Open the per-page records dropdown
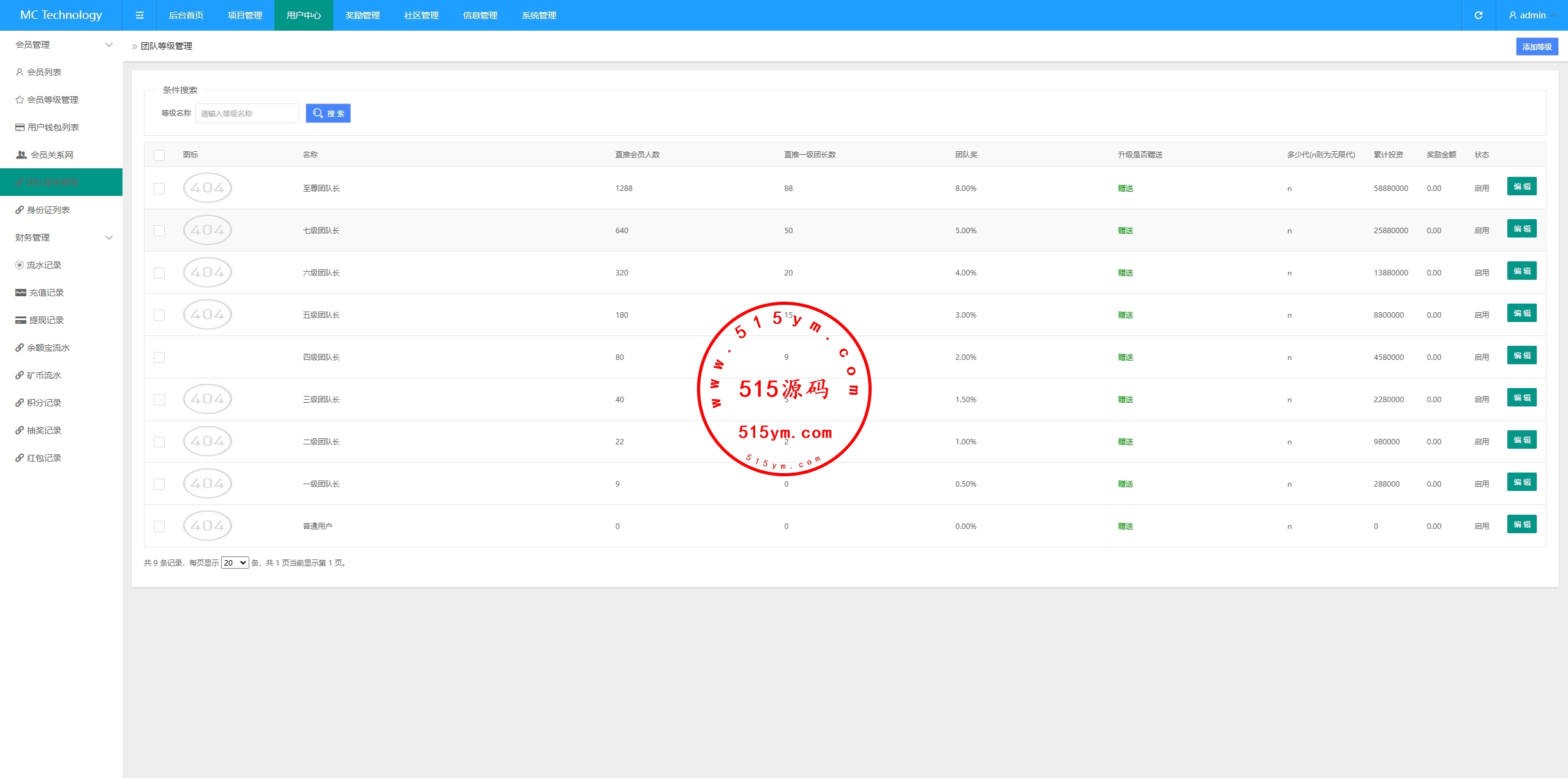 (x=235, y=563)
